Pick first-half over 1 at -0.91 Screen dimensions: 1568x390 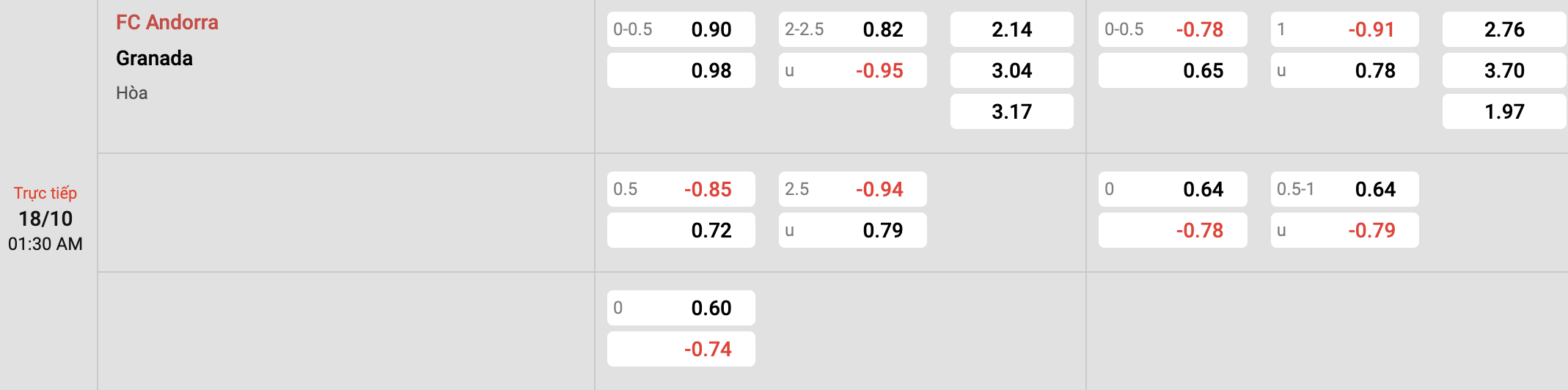(x=1345, y=29)
